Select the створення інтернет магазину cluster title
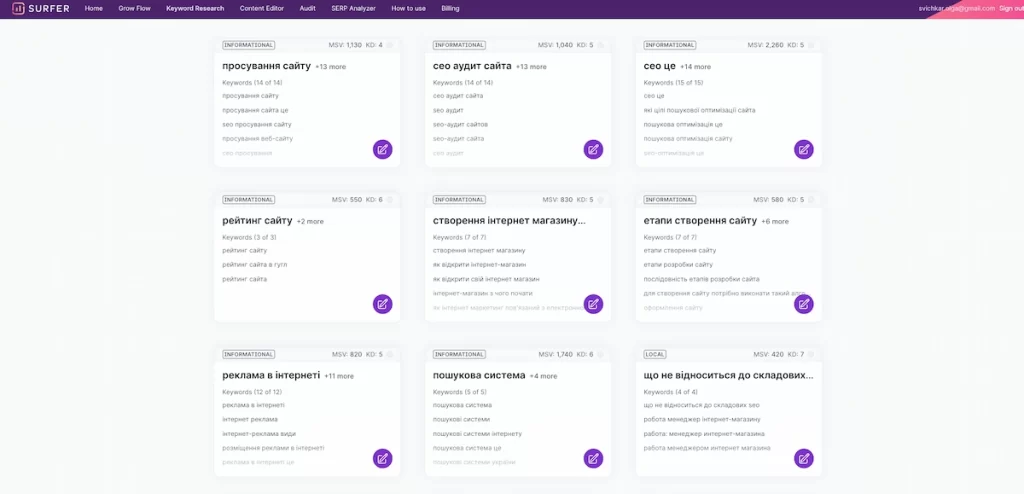1024x494 pixels. [509, 221]
